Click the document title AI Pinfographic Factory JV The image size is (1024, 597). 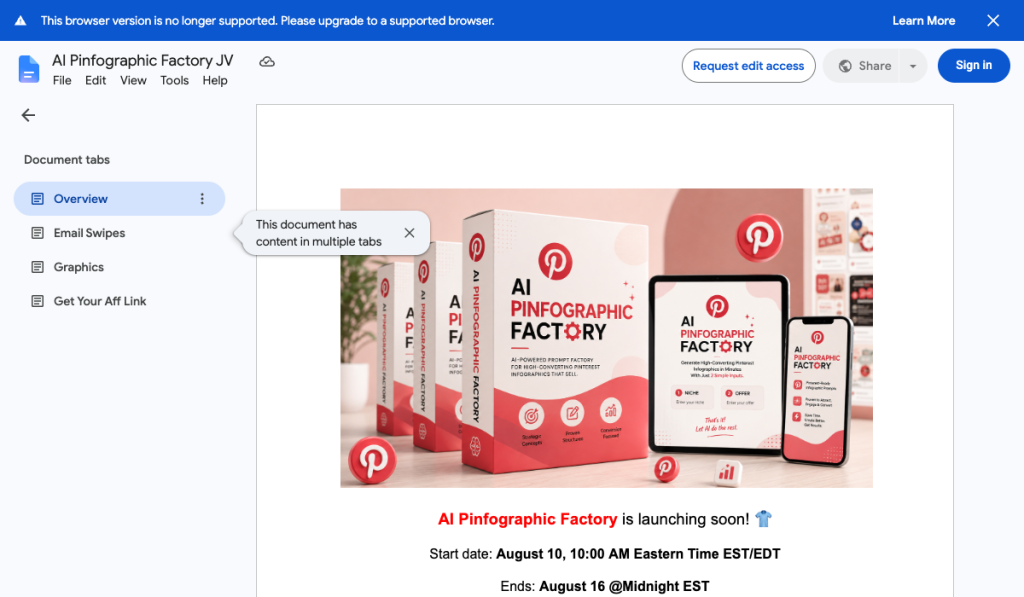click(x=142, y=61)
